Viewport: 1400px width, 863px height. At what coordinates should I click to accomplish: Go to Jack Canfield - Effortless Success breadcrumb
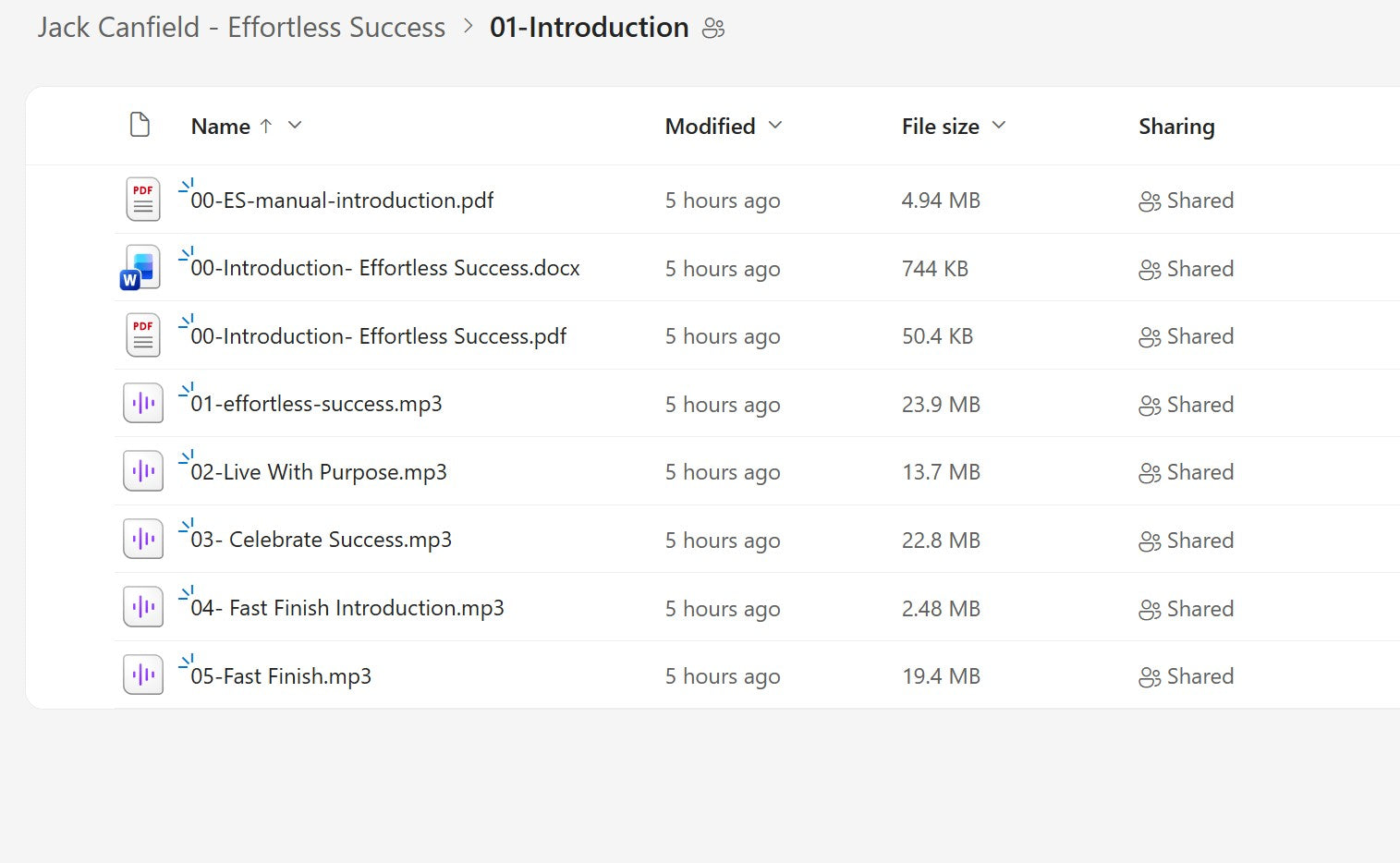pos(241,28)
